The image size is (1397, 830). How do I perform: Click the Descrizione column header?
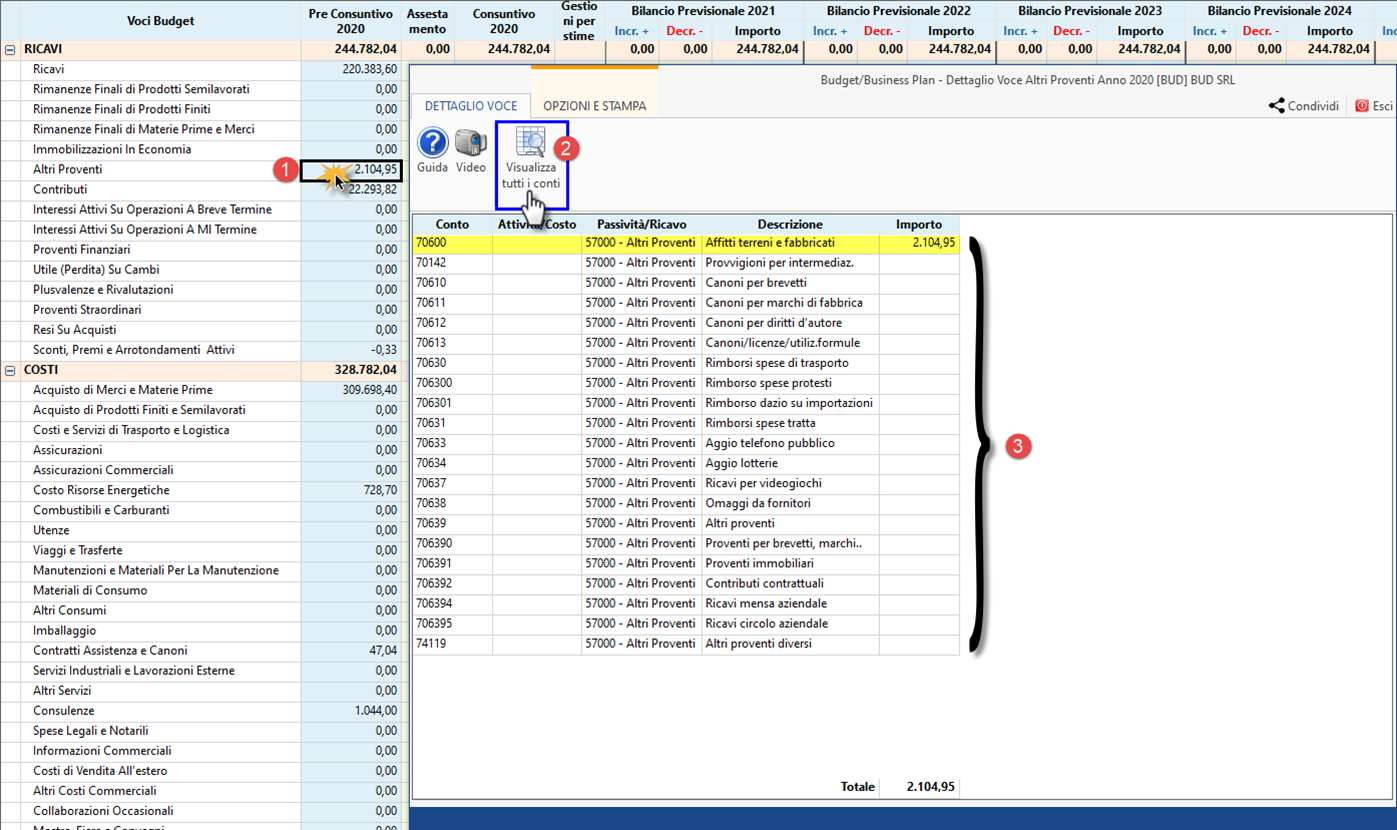(x=789, y=224)
